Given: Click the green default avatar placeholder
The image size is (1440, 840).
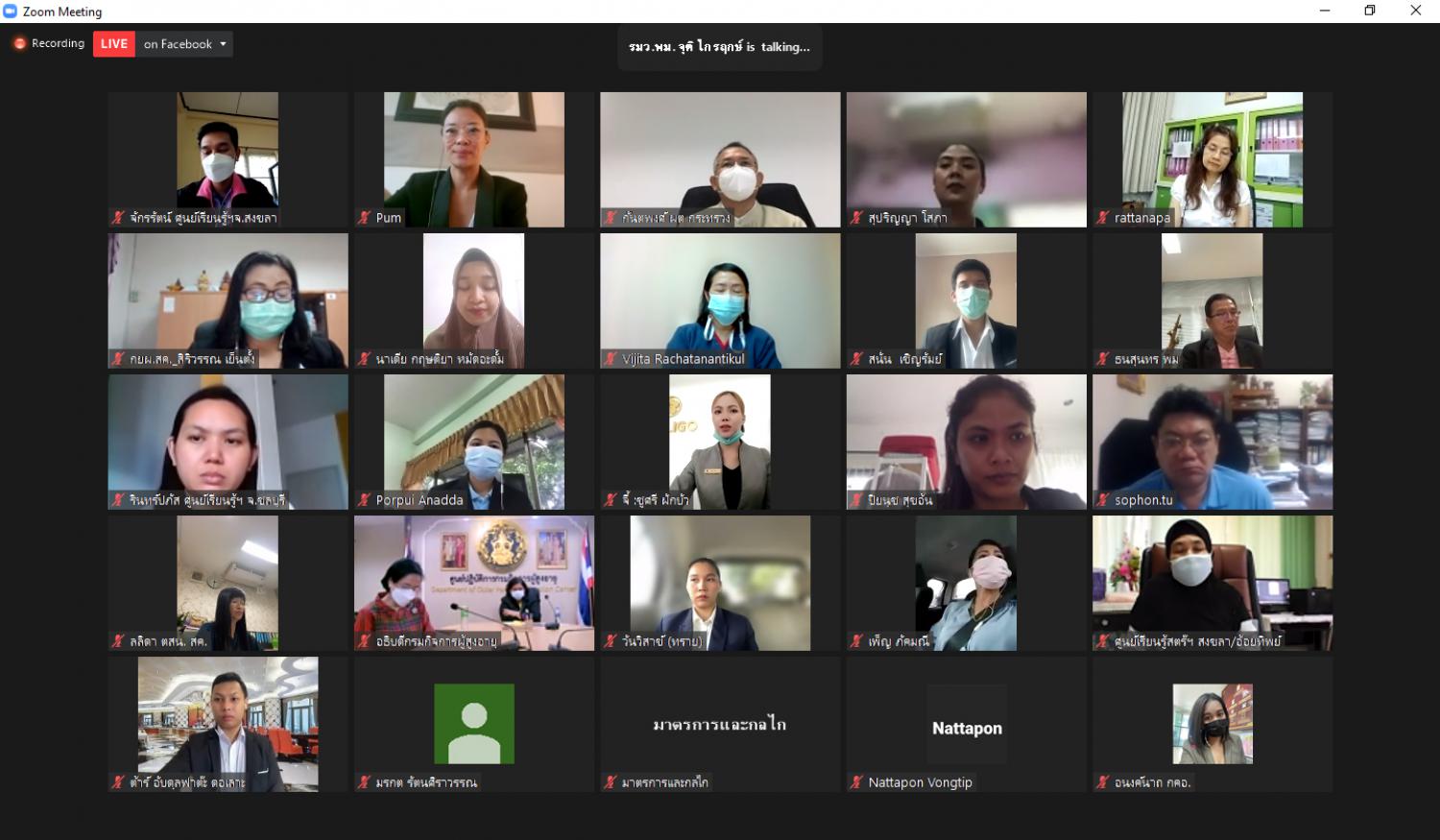Looking at the screenshot, I should [x=474, y=724].
